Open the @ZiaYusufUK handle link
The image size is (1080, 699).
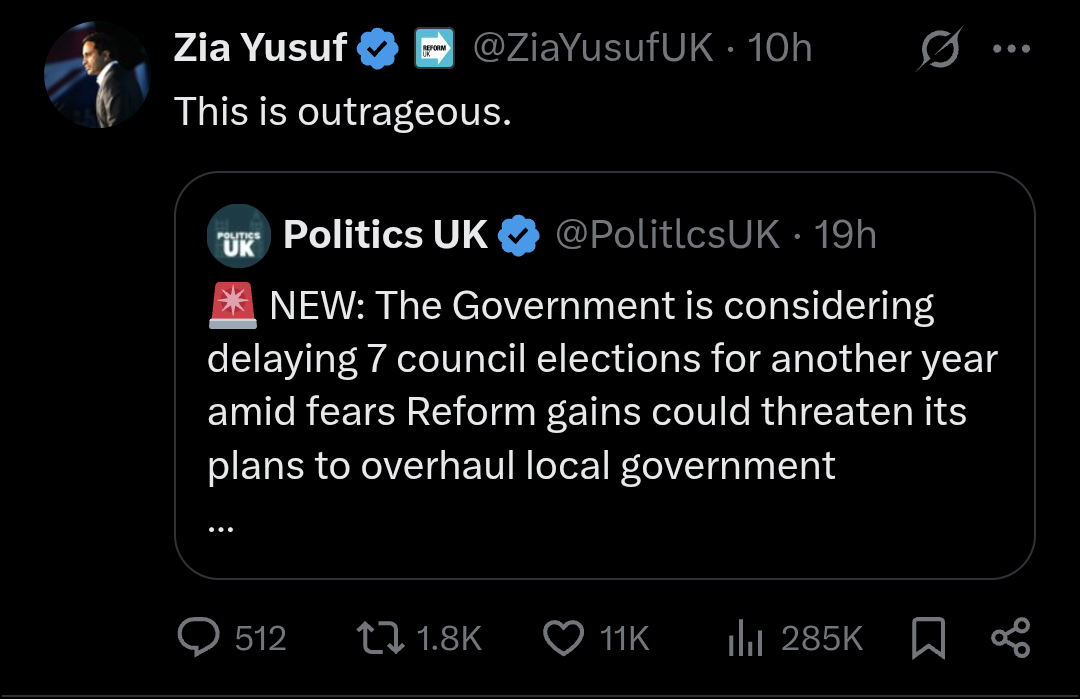592,47
